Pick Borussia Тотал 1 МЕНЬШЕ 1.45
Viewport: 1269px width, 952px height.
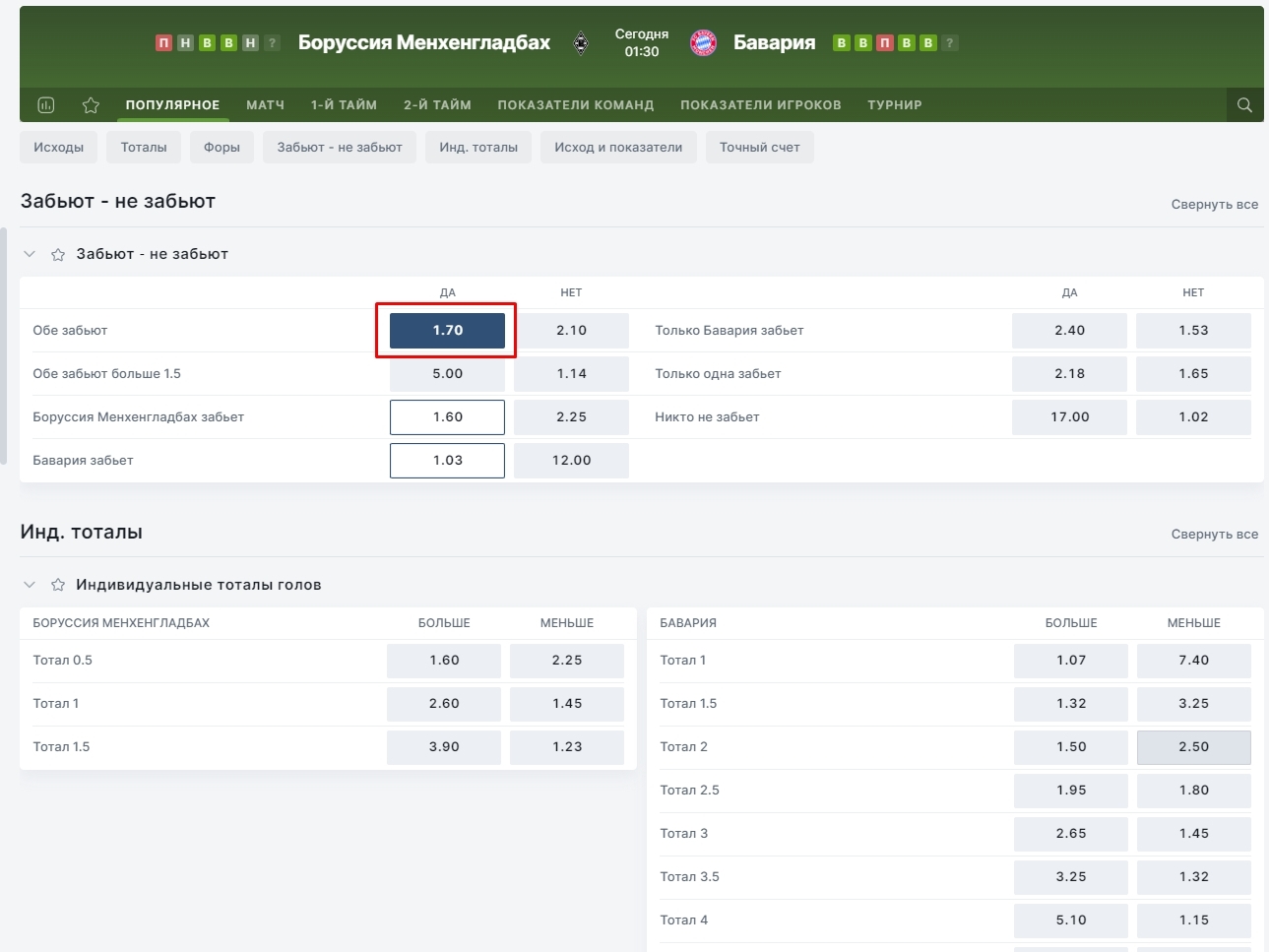click(x=567, y=704)
